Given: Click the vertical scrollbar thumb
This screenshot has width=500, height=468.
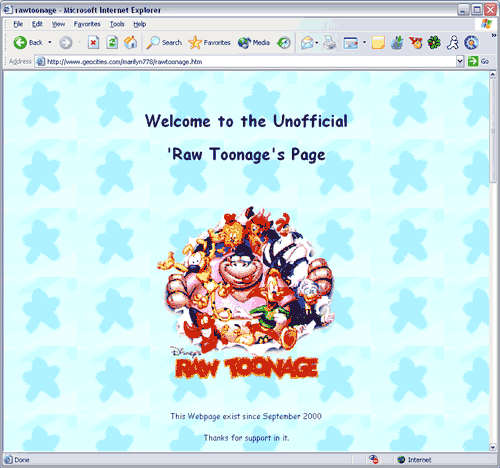Looking at the screenshot, I should tap(493, 131).
